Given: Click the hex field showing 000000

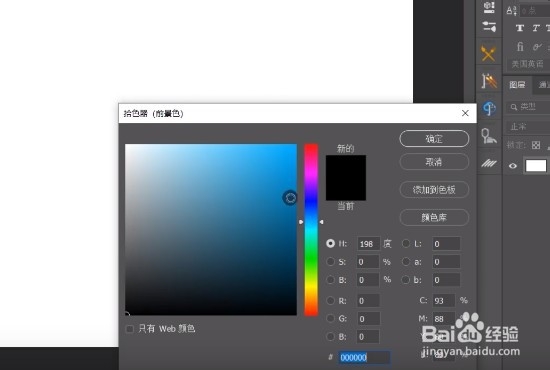Looking at the screenshot, I should click(364, 357).
